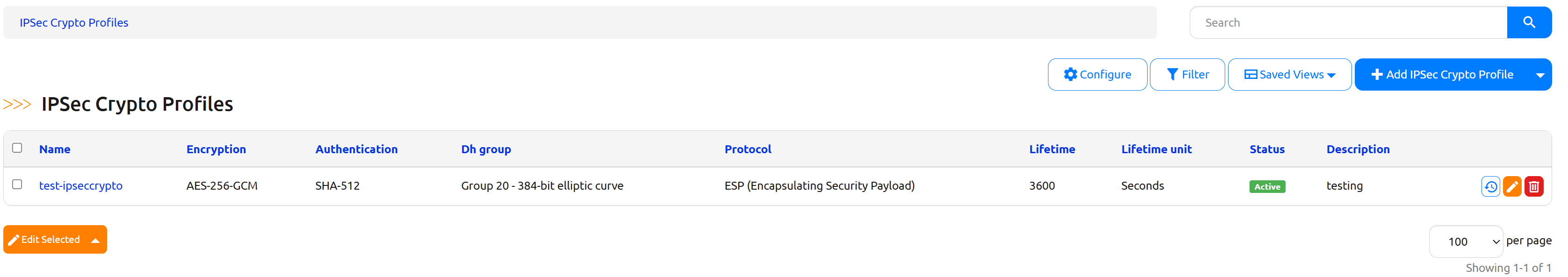Screen dimensions: 1568x277
Task: Select the test-ipseccrypto row checkbox
Action: point(17,186)
